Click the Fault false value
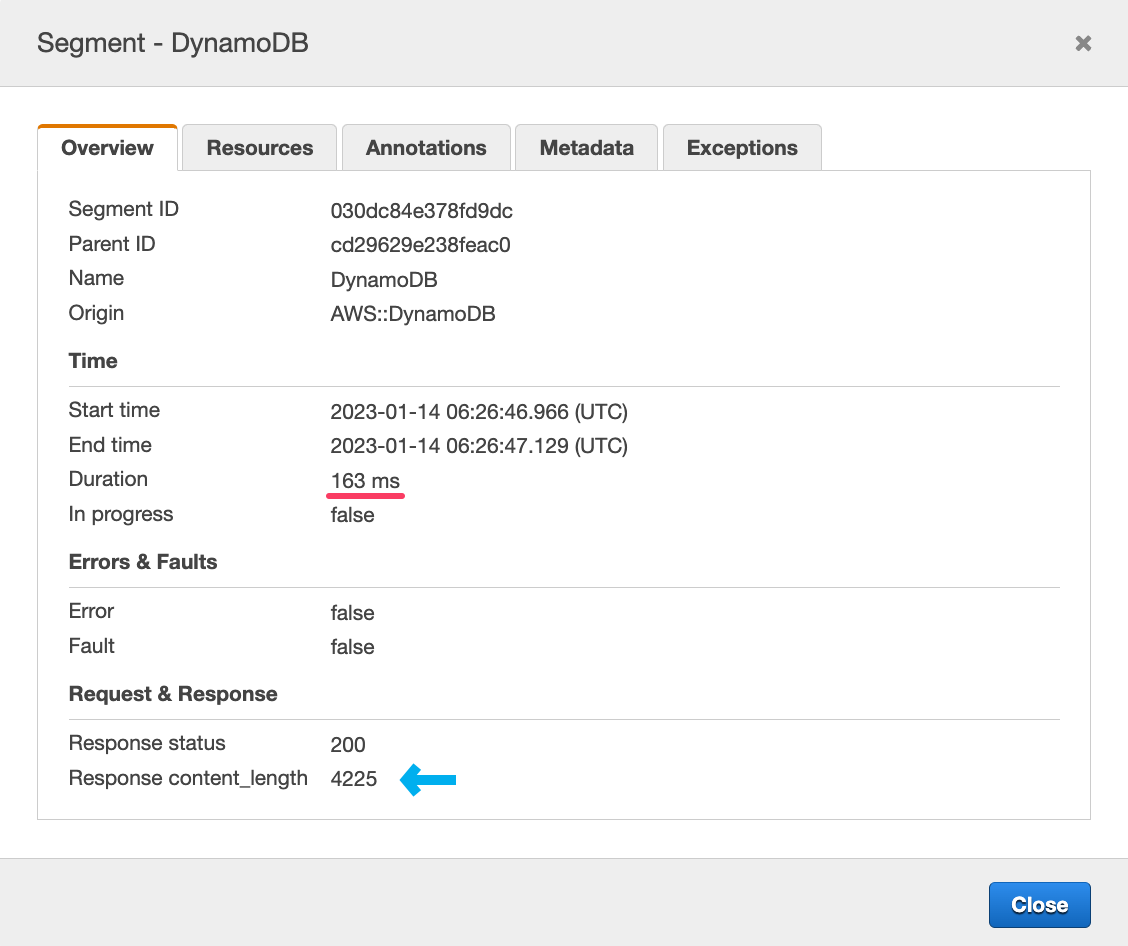The width and height of the screenshot is (1128, 946). [352, 646]
